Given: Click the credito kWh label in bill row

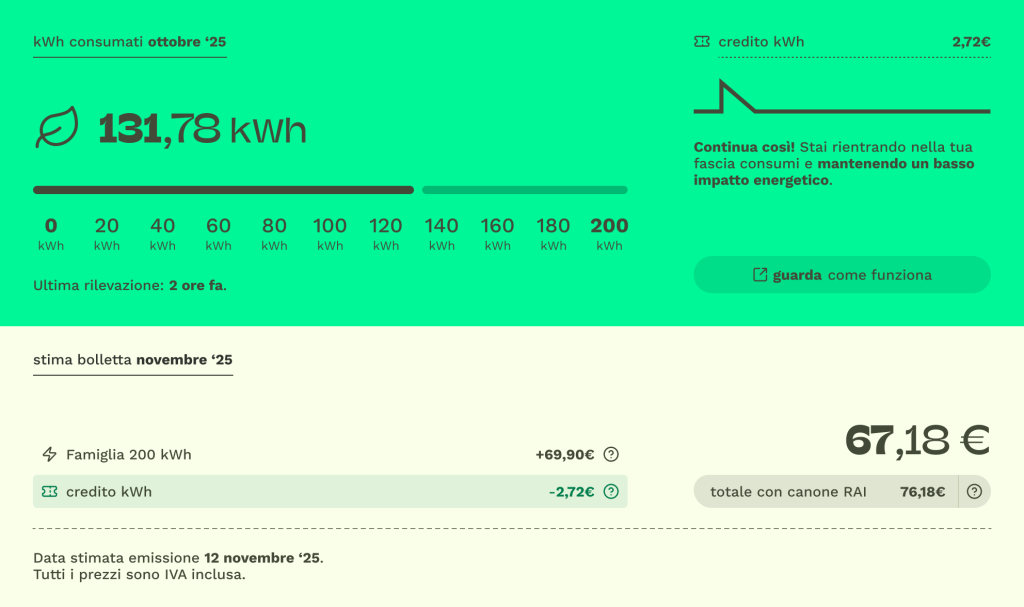Looking at the screenshot, I should [x=109, y=491].
